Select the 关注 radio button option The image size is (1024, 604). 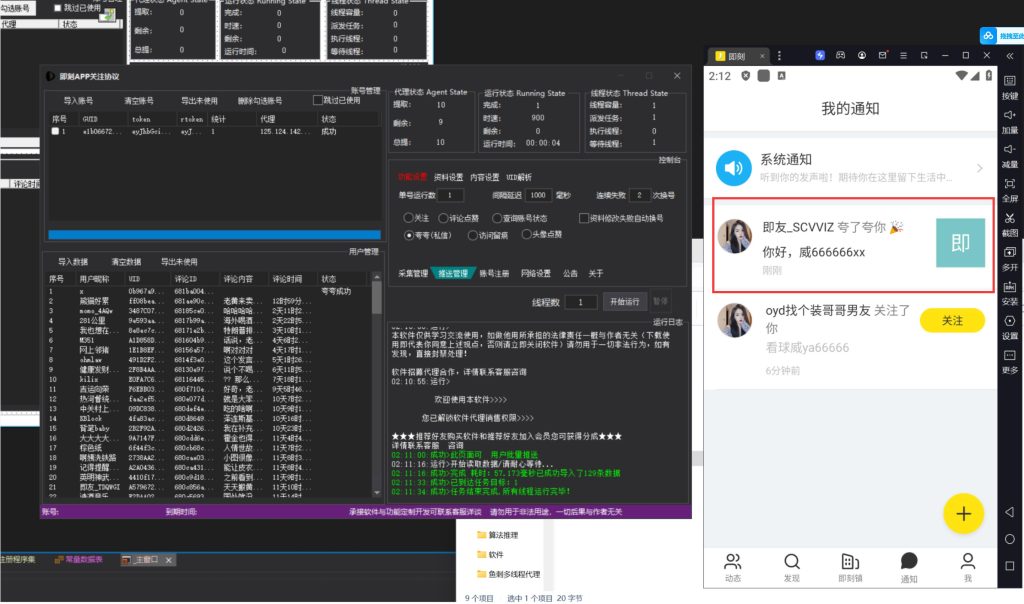pyautogui.click(x=408, y=217)
